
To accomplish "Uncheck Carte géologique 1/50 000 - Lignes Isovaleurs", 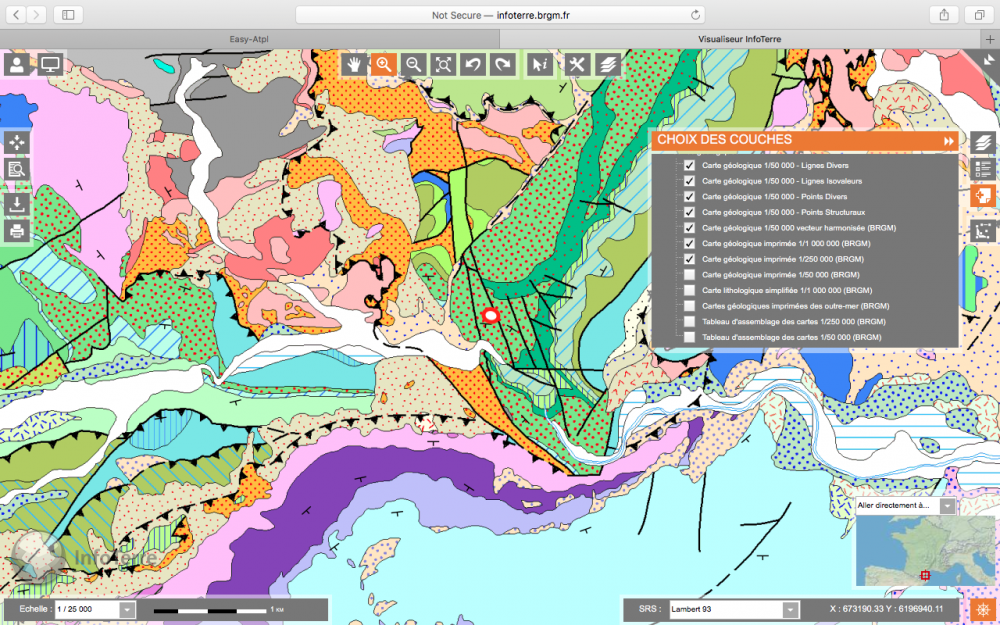I will click(689, 181).
